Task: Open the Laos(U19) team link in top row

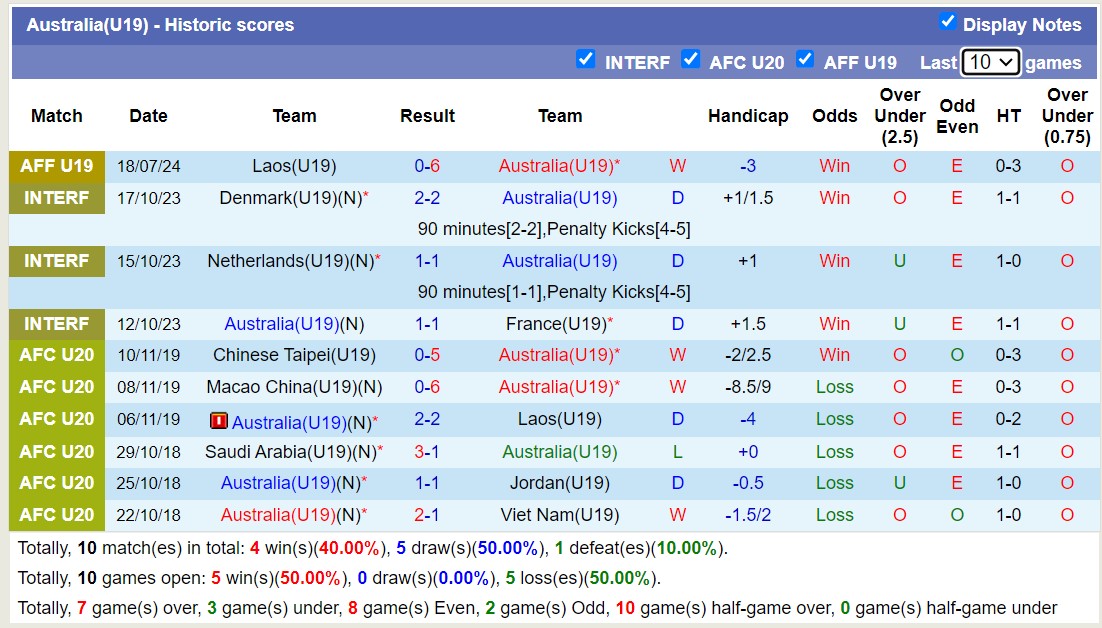Action: pyautogui.click(x=294, y=166)
